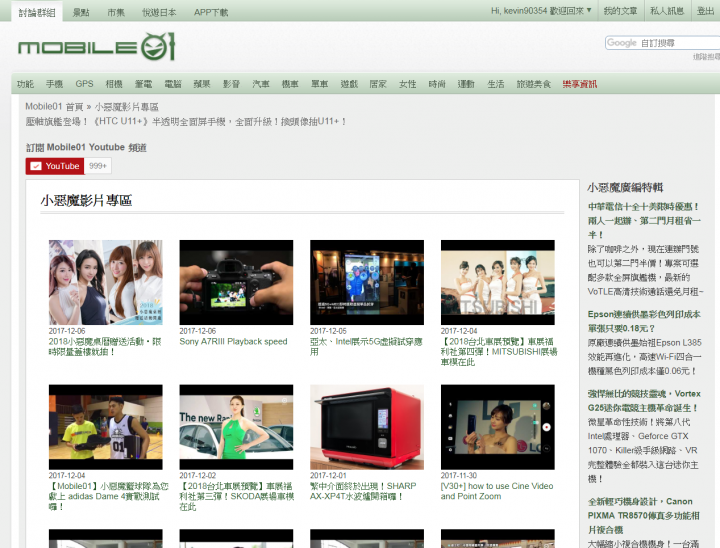
Task: Open the Intel 5G virtual fitting thumbnail
Action: point(367,282)
